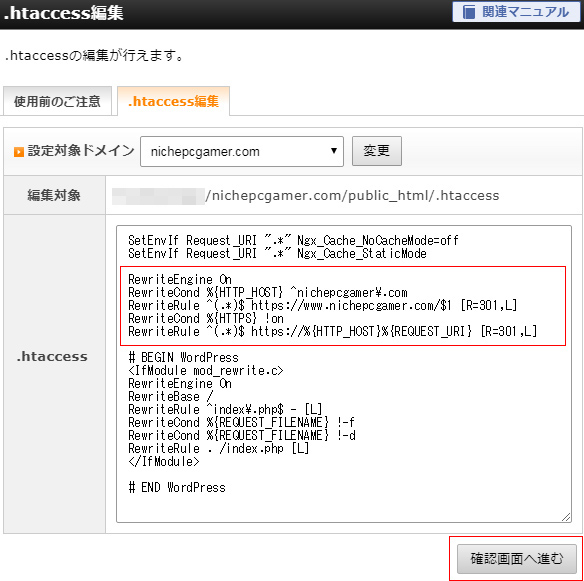Click the 'RewriteRule ^index¥.php$ - [L]' line
The image size is (584, 581).
(225, 409)
